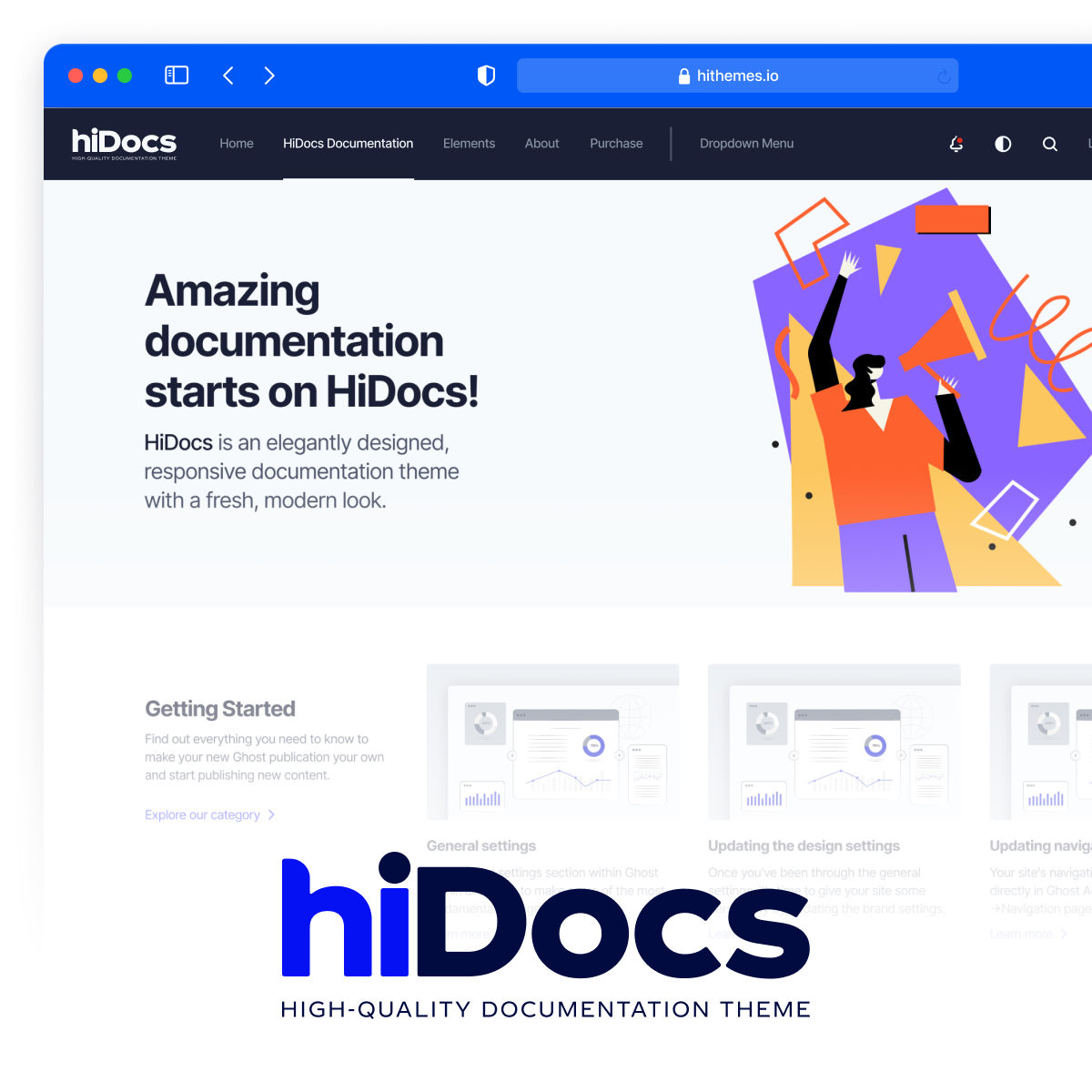Click the hithemes.io address bar
Image resolution: width=1092 pixels, height=1092 pixels.
tap(737, 76)
